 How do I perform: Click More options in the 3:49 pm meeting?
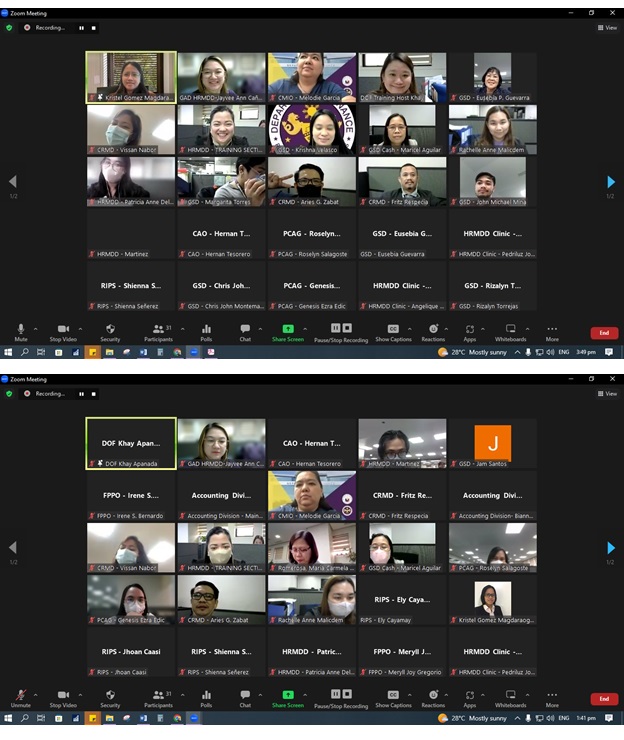(x=552, y=332)
